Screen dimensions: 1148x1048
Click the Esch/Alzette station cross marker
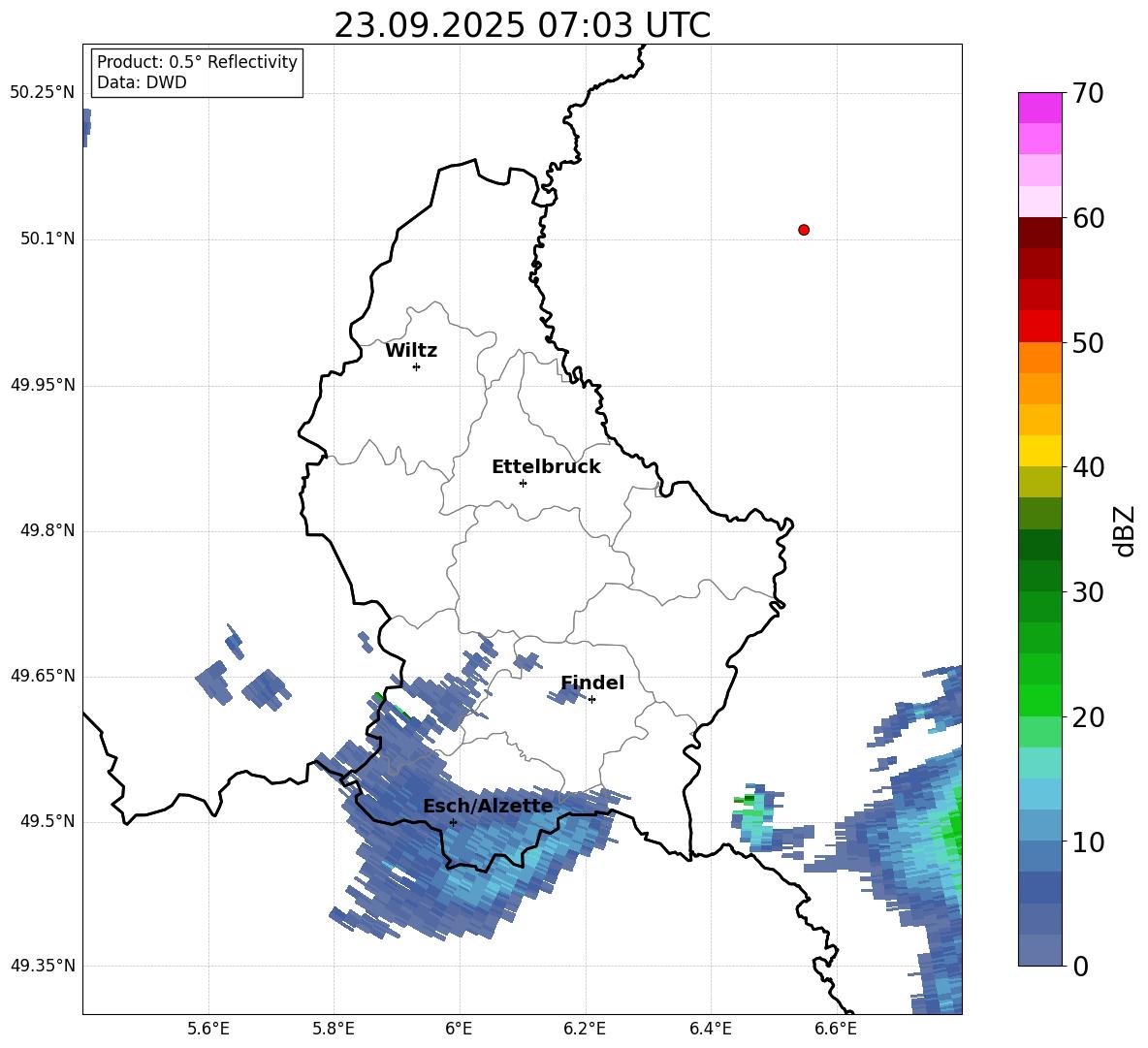[x=453, y=822]
